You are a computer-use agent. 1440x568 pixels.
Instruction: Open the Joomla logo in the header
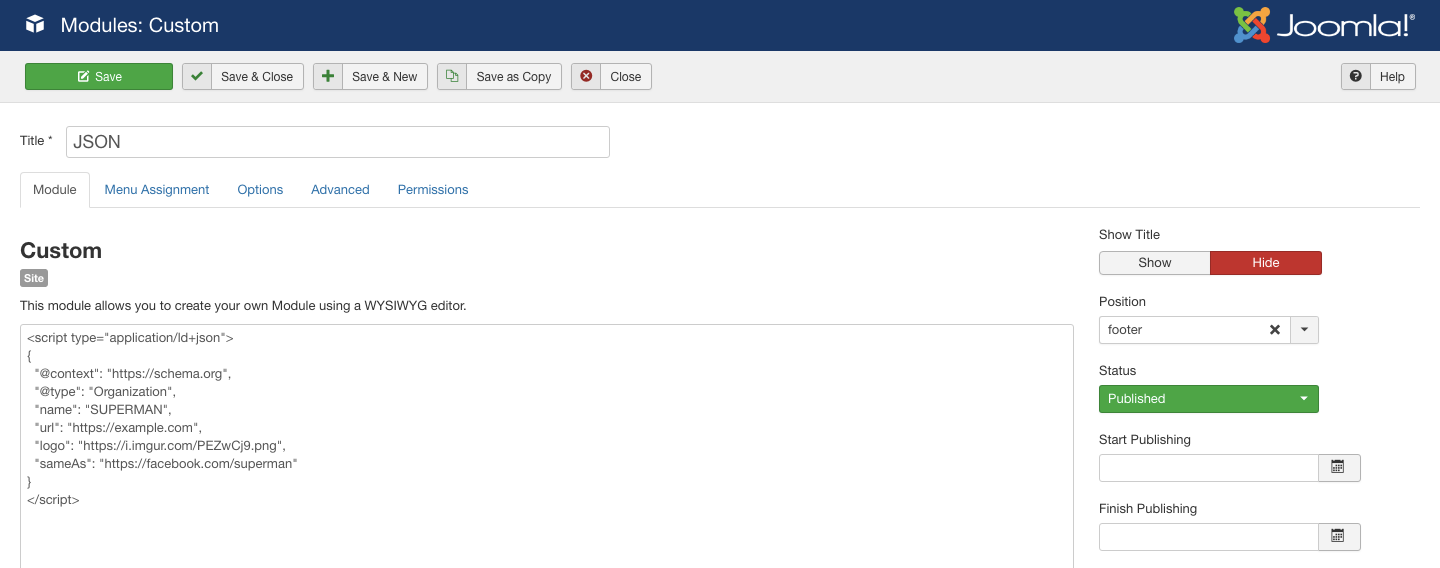[1324, 25]
